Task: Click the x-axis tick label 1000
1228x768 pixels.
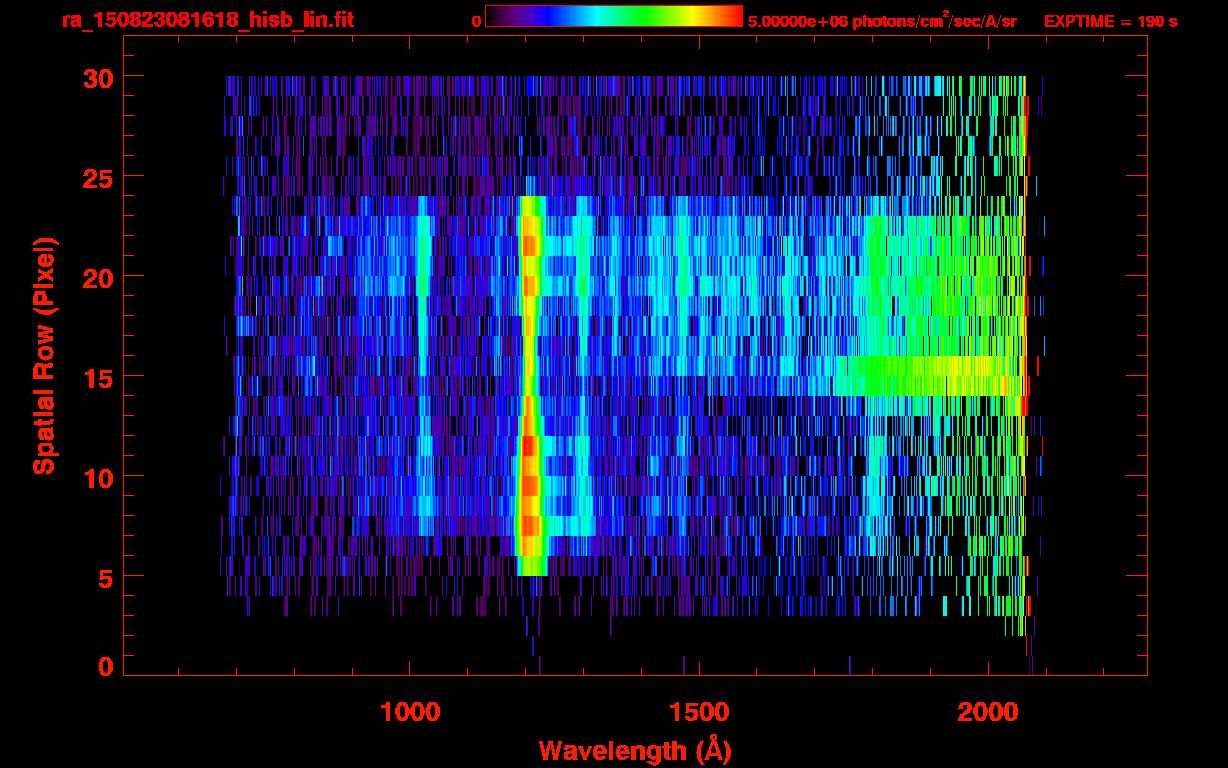Action: pyautogui.click(x=410, y=712)
